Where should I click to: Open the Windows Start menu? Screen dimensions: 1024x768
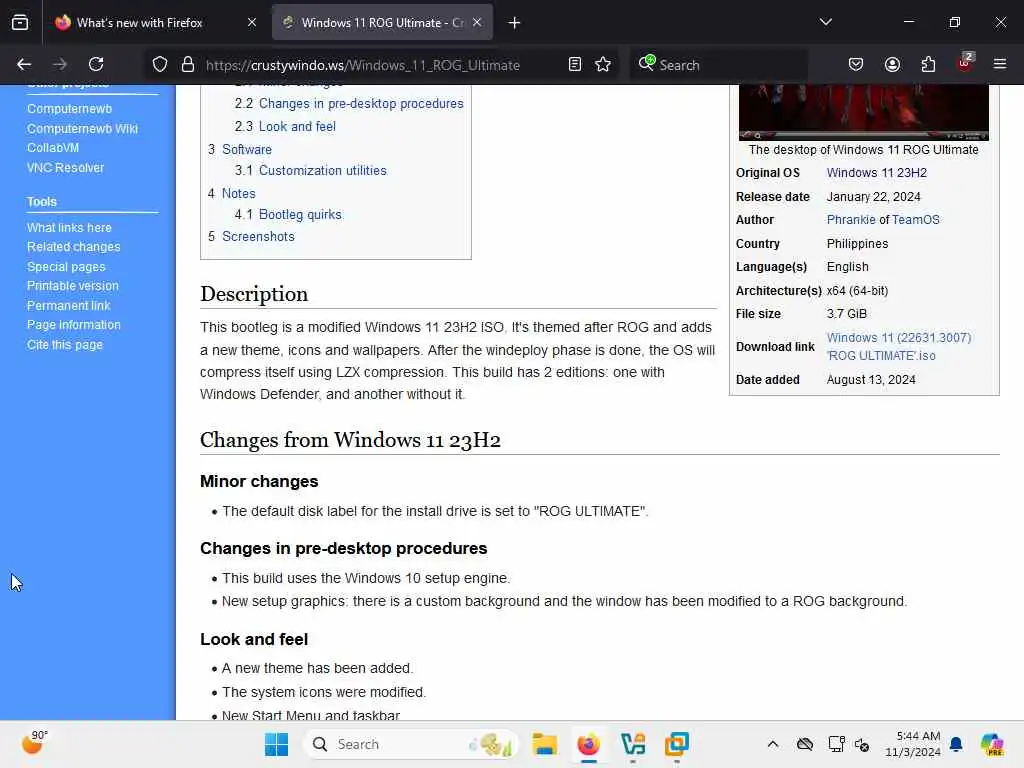click(276, 744)
